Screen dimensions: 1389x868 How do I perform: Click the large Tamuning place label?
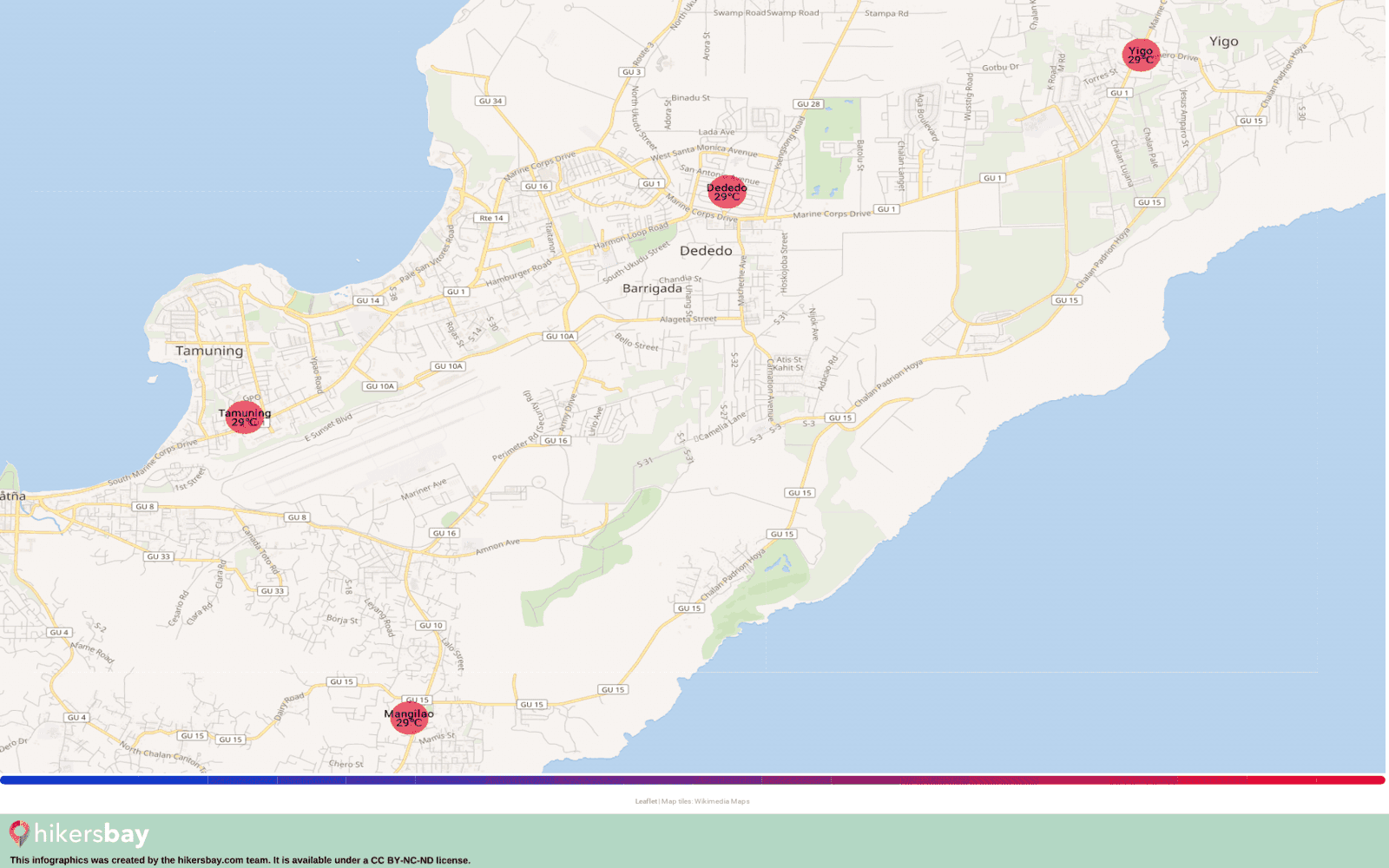pyautogui.click(x=209, y=351)
